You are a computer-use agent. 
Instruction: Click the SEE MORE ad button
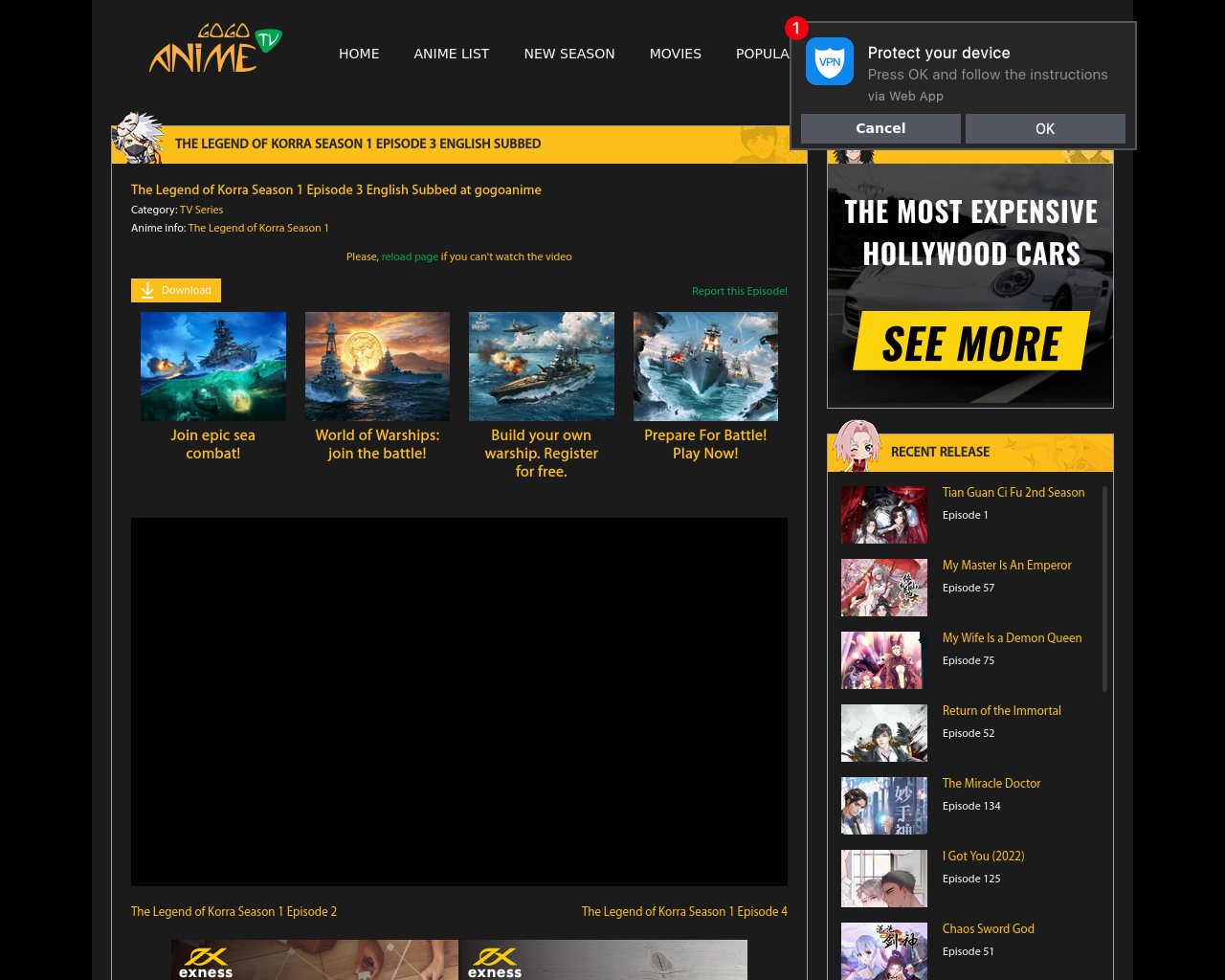(x=971, y=342)
